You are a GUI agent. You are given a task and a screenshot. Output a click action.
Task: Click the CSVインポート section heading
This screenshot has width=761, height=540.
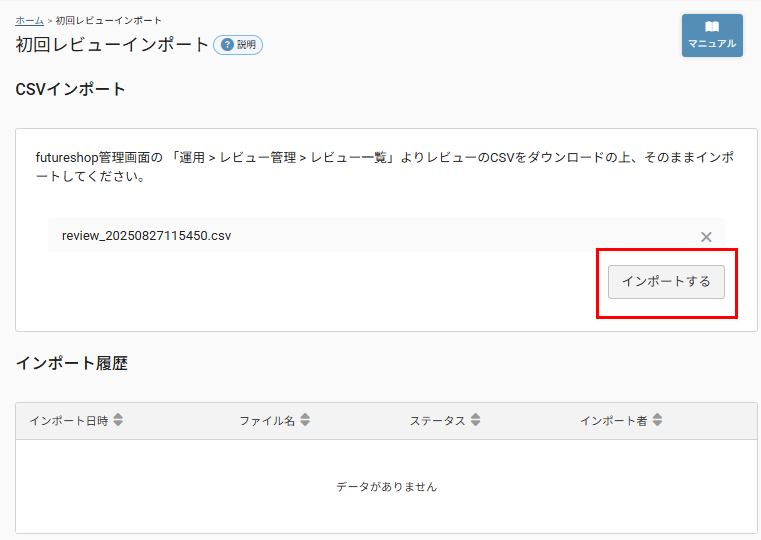71,90
